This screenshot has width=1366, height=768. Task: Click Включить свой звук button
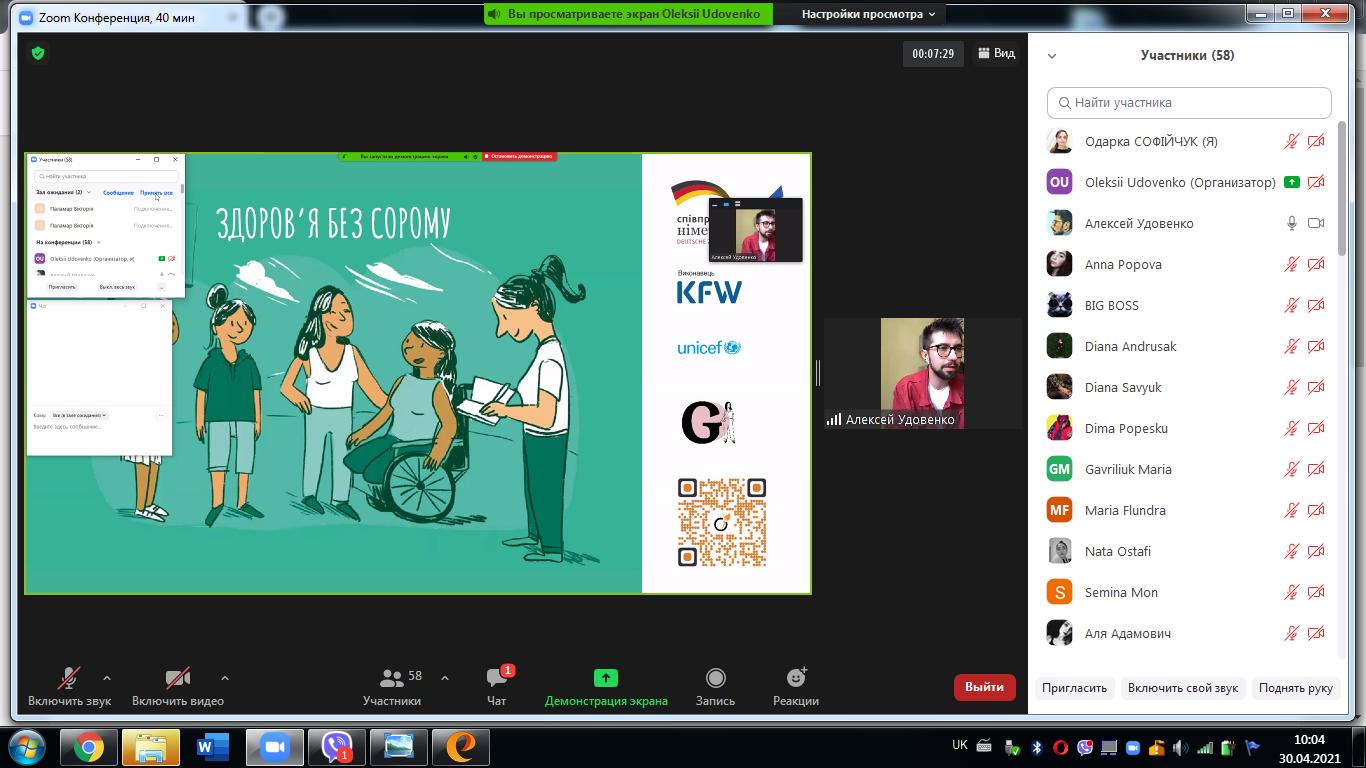click(x=1183, y=688)
